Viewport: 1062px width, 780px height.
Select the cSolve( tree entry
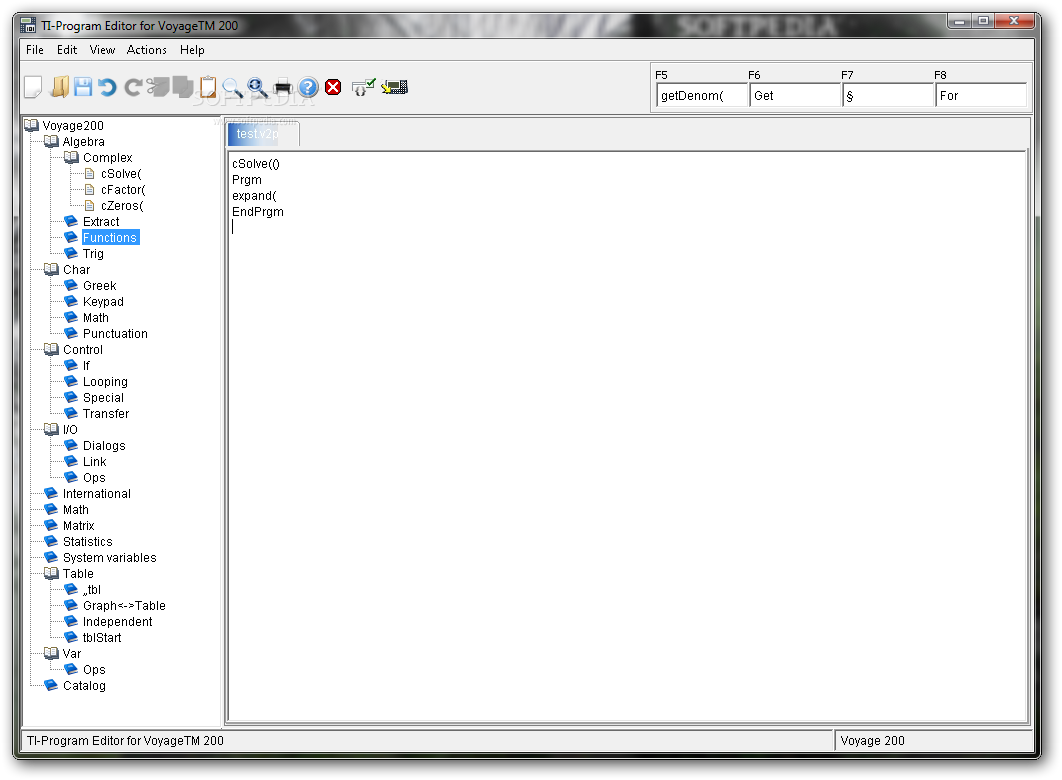point(121,174)
